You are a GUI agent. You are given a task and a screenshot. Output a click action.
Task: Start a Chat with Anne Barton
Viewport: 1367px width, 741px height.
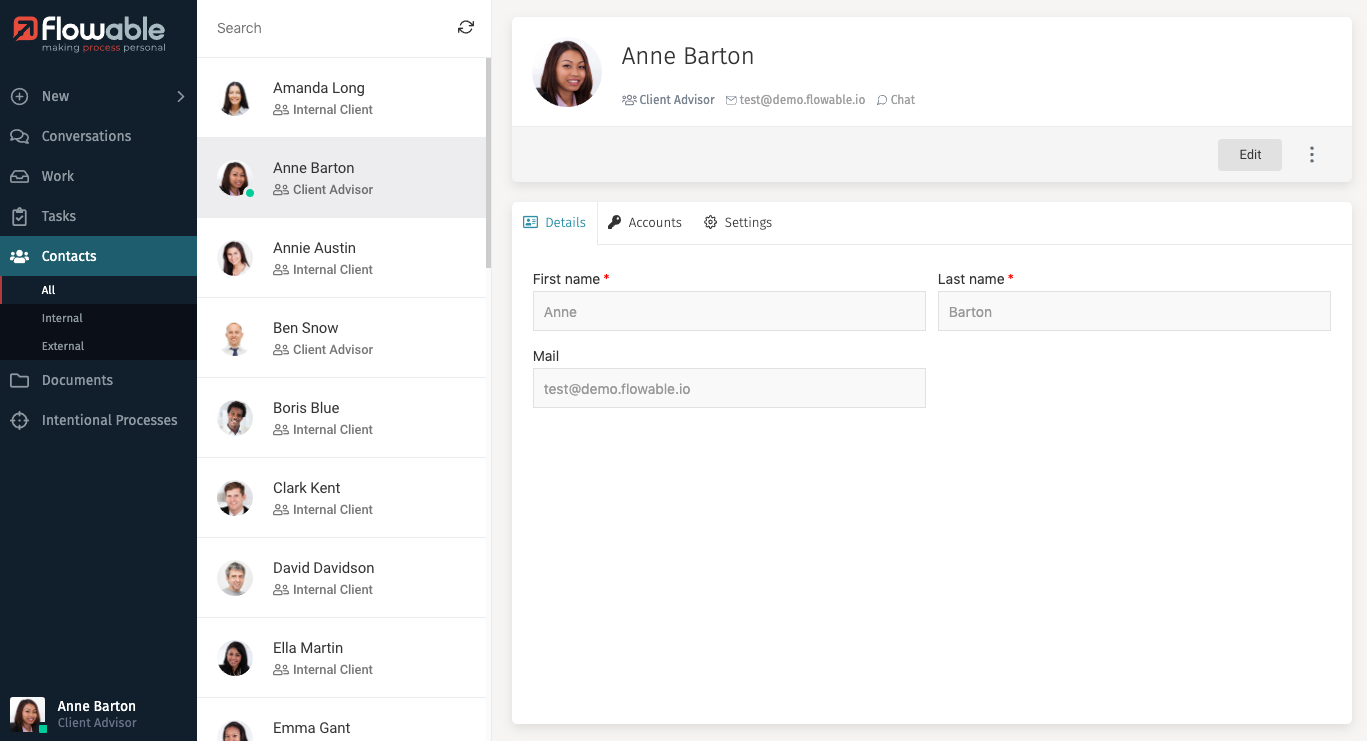pos(896,100)
